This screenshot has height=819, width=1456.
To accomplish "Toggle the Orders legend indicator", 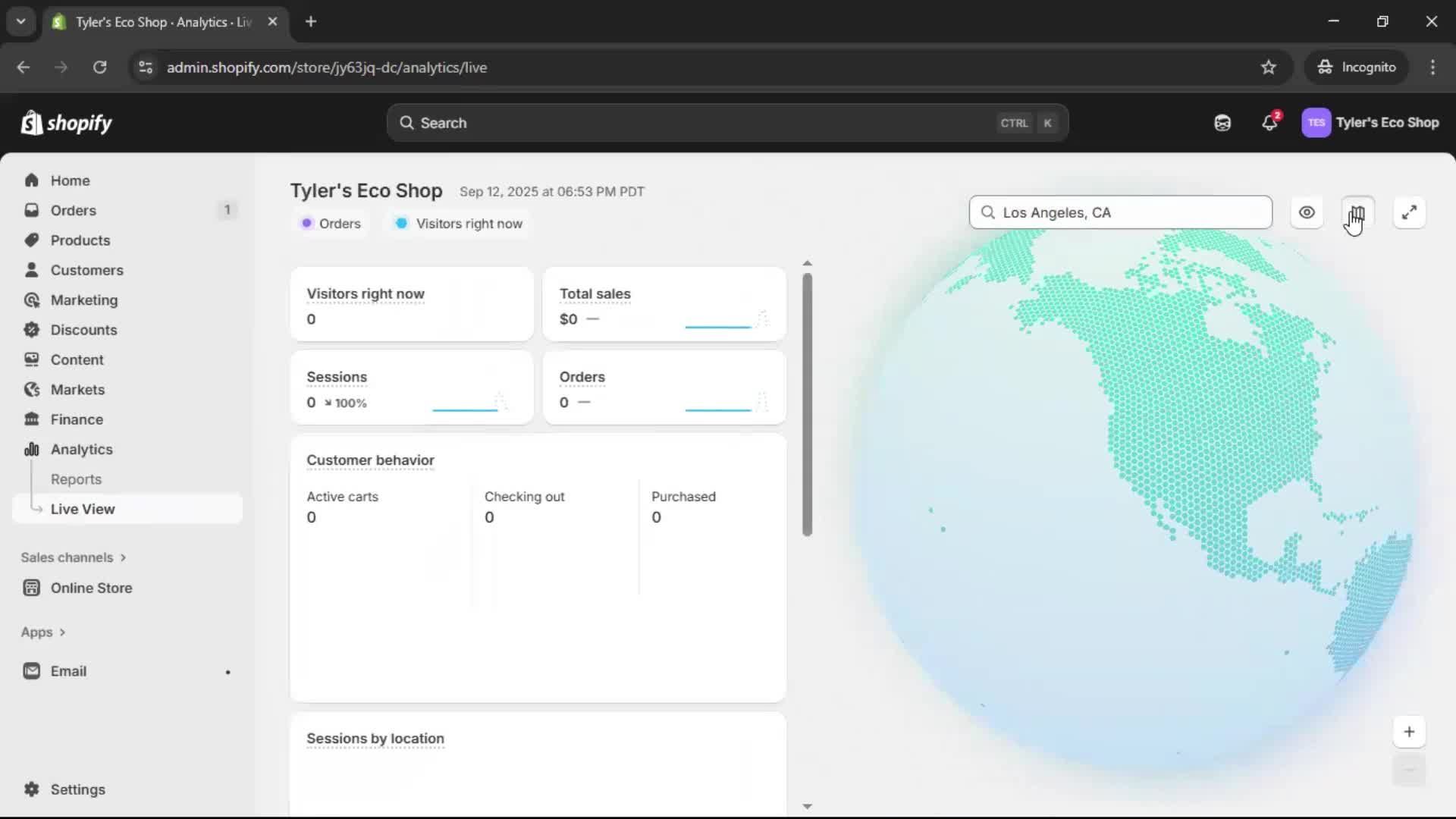I will (x=331, y=223).
